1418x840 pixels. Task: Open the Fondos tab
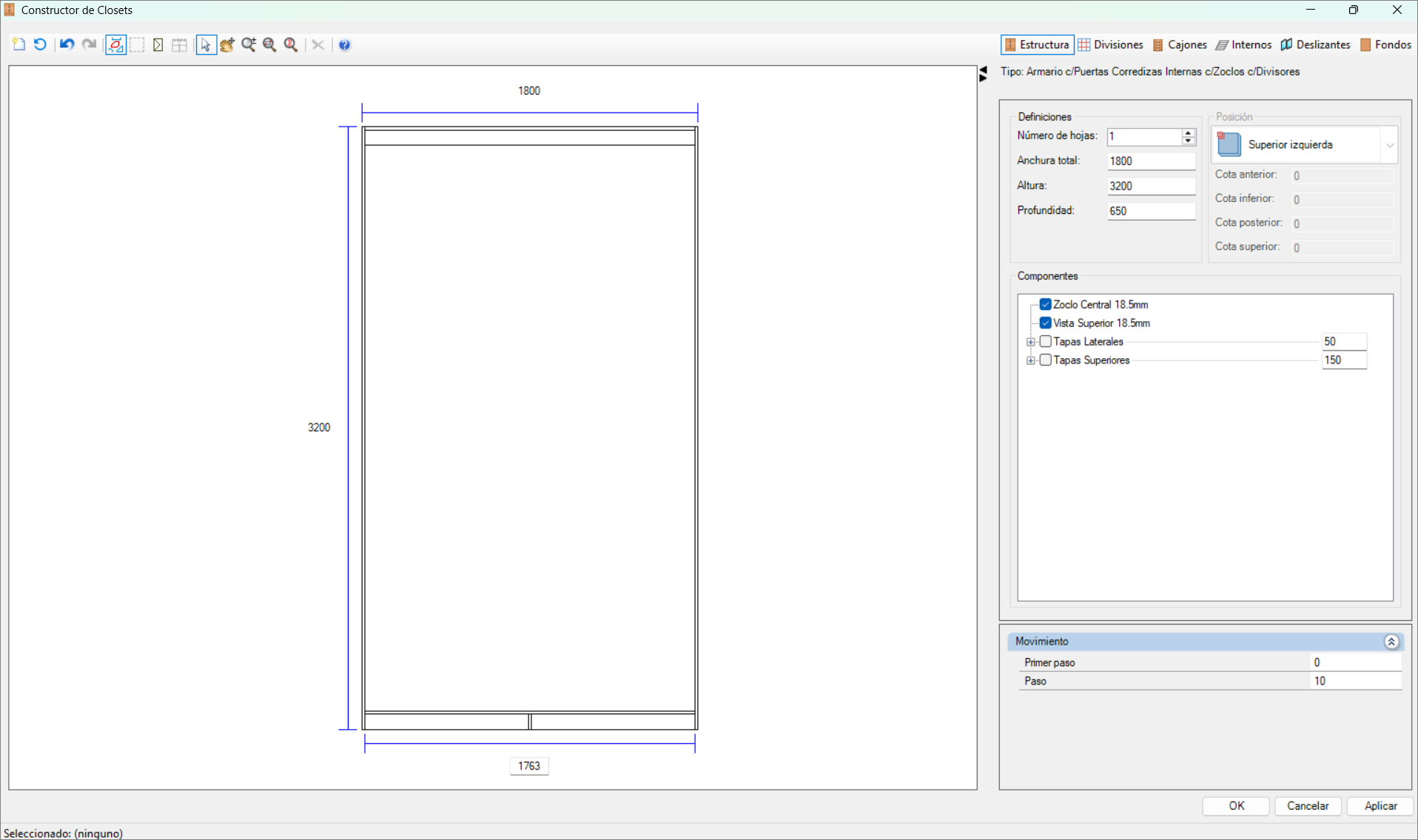[1385, 44]
